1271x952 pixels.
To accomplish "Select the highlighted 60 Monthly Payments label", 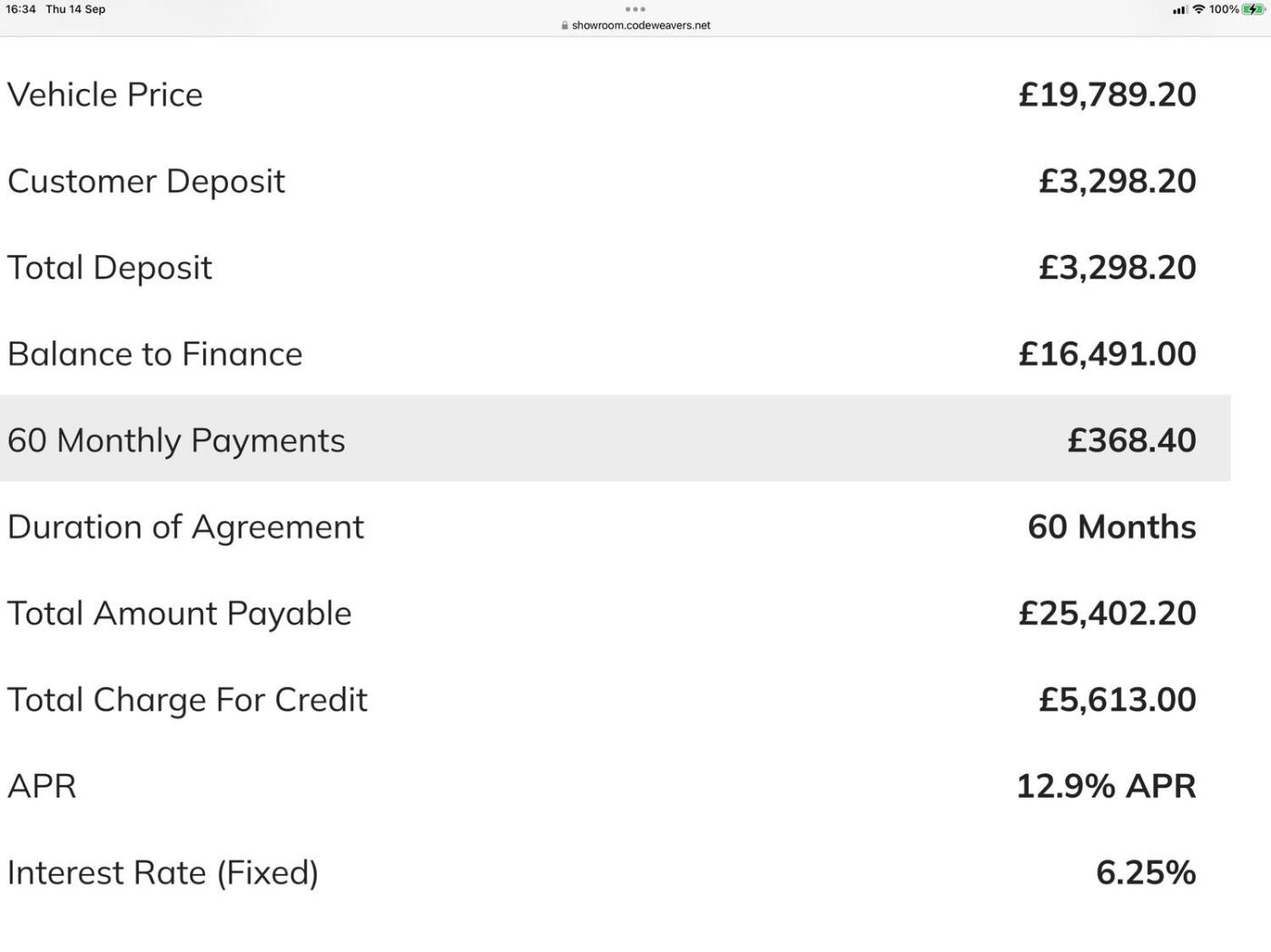I will (x=176, y=440).
